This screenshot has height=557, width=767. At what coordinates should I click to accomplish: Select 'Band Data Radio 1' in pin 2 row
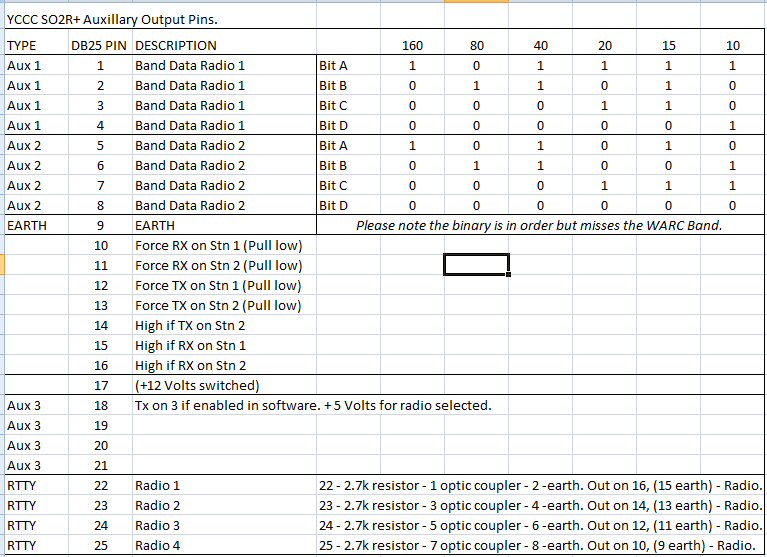coord(225,86)
